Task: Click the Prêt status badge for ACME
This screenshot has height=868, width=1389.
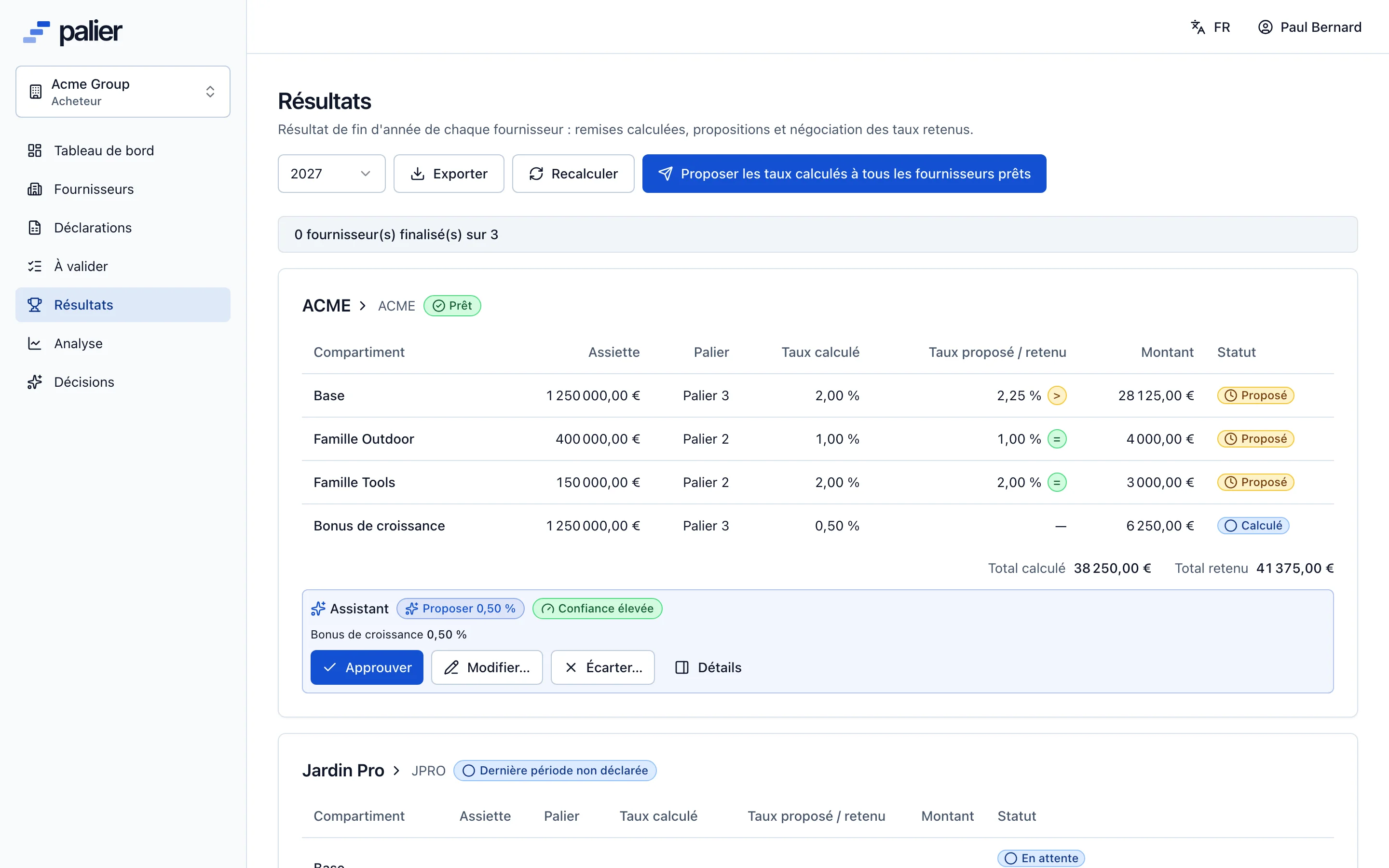Action: tap(452, 305)
